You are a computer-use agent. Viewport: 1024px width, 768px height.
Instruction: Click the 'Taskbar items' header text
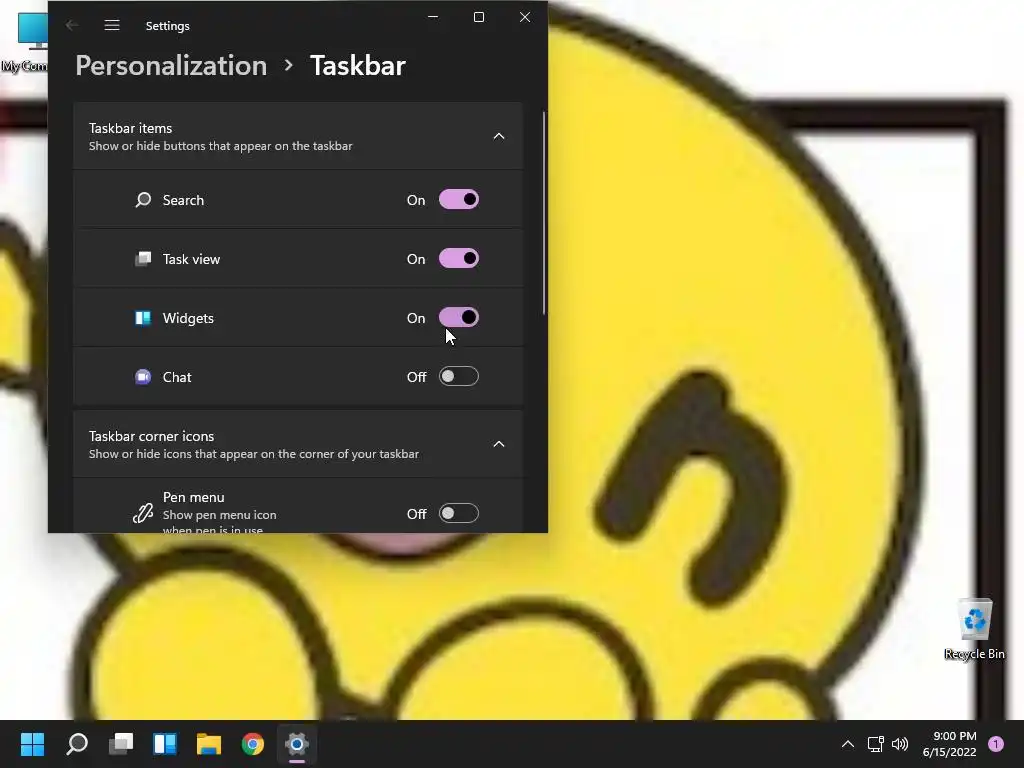(x=131, y=128)
